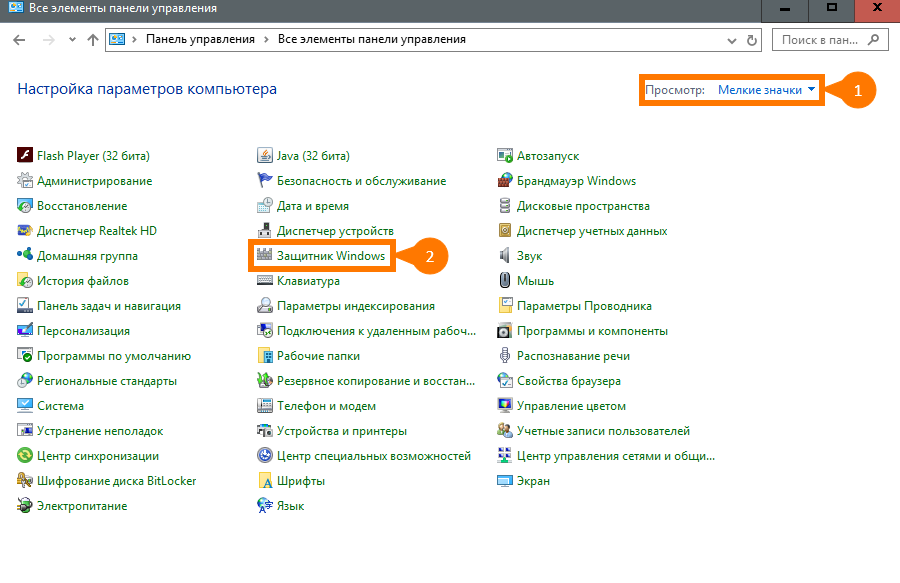Click the Система monitor icon

click(25, 406)
